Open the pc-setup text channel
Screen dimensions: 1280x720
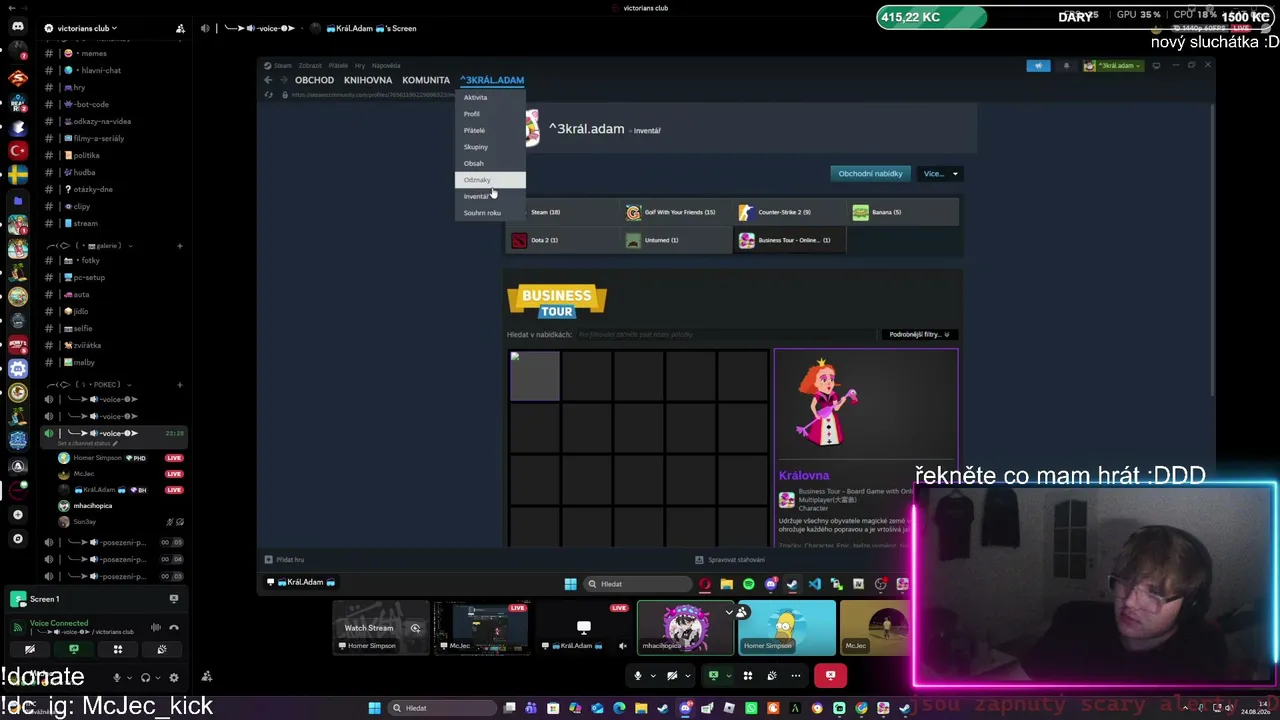pos(89,277)
